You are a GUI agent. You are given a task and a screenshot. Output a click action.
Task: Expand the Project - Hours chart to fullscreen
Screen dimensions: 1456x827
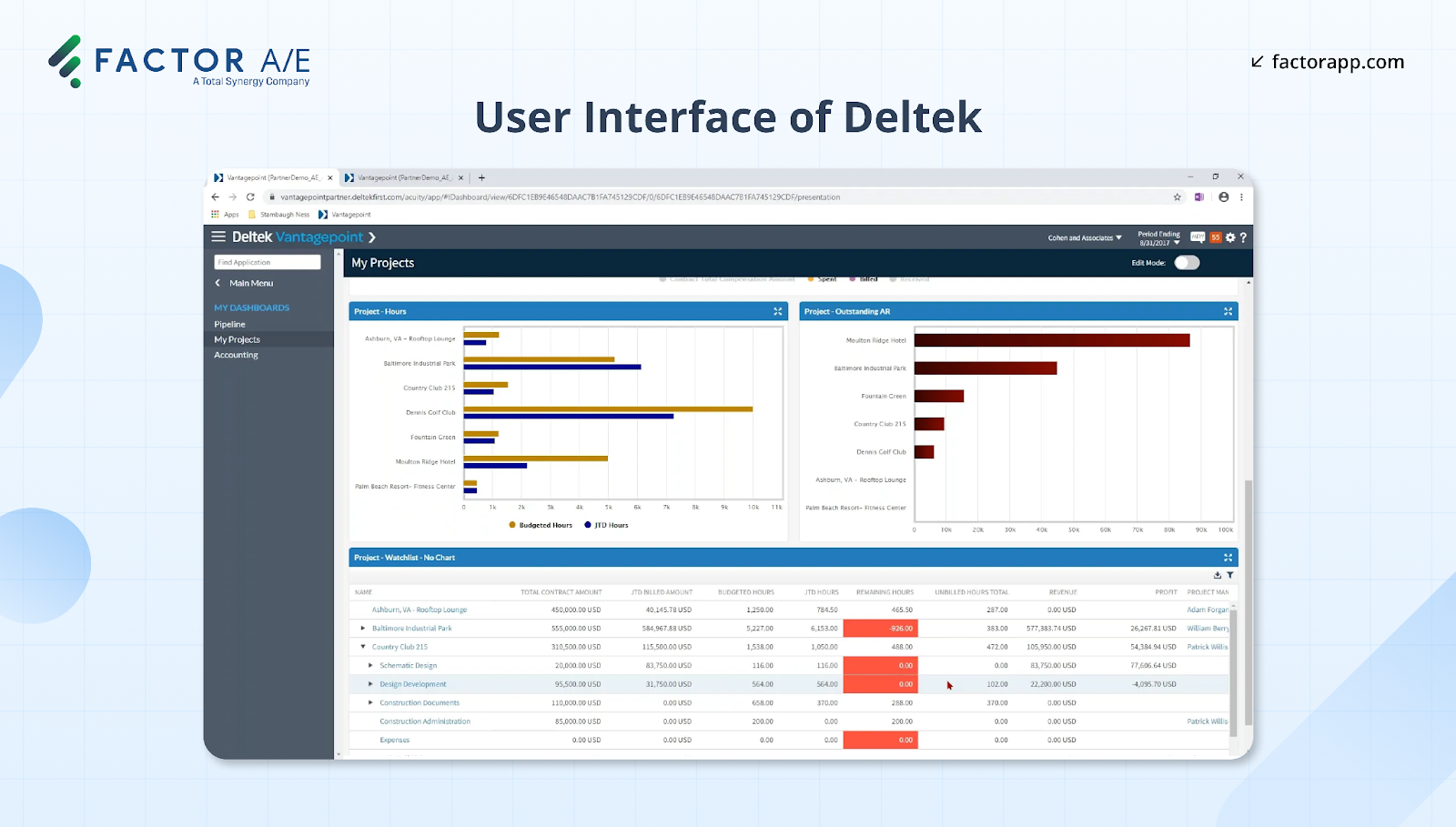coord(778,311)
